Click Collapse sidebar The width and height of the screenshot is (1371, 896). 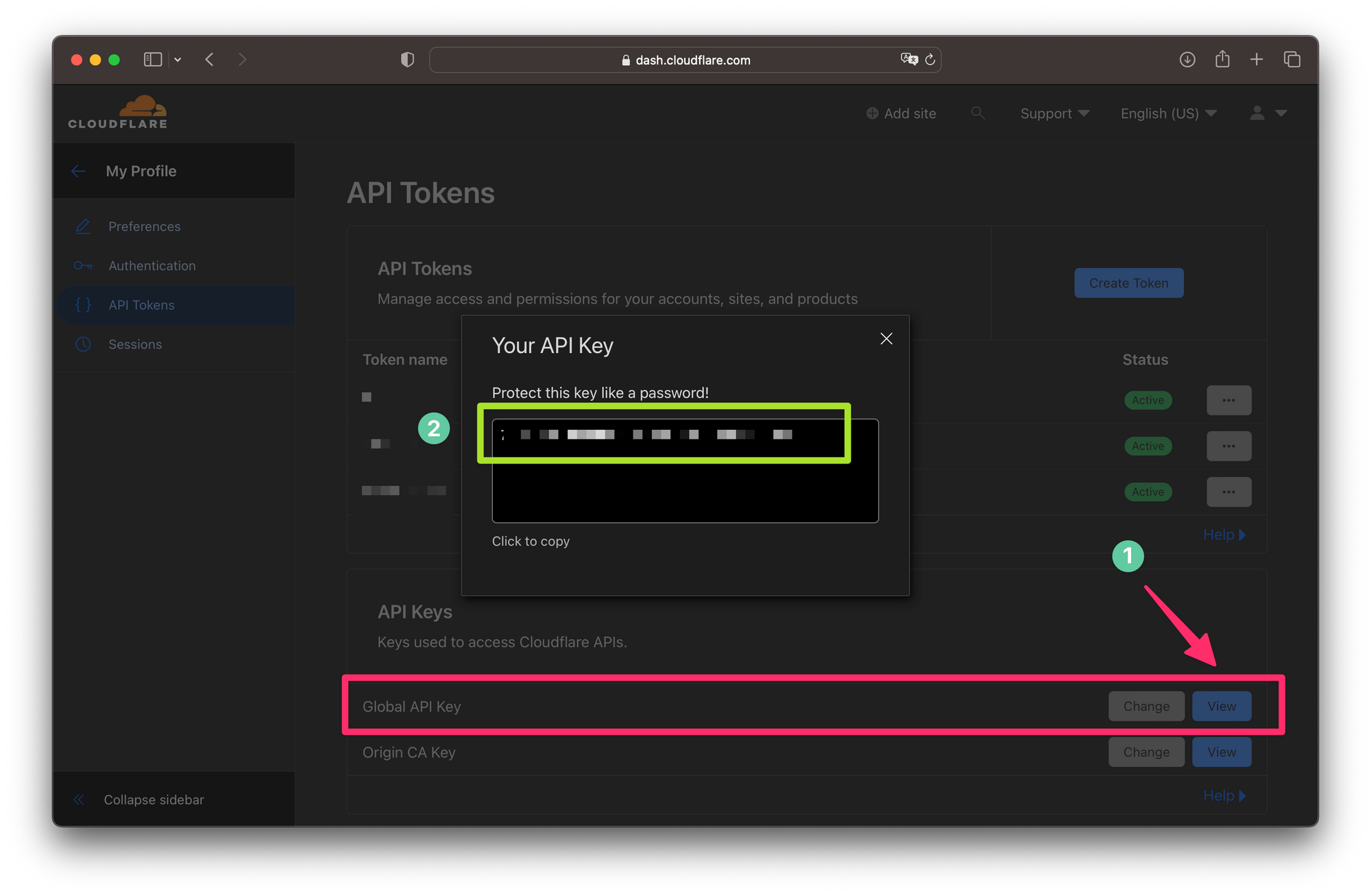(138, 799)
